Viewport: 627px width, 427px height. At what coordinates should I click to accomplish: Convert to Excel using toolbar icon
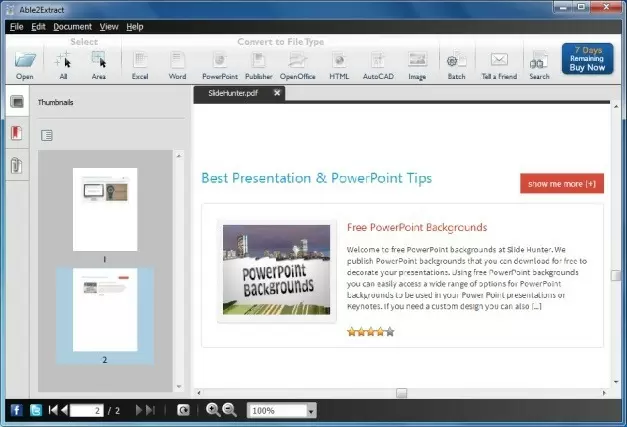coord(140,61)
